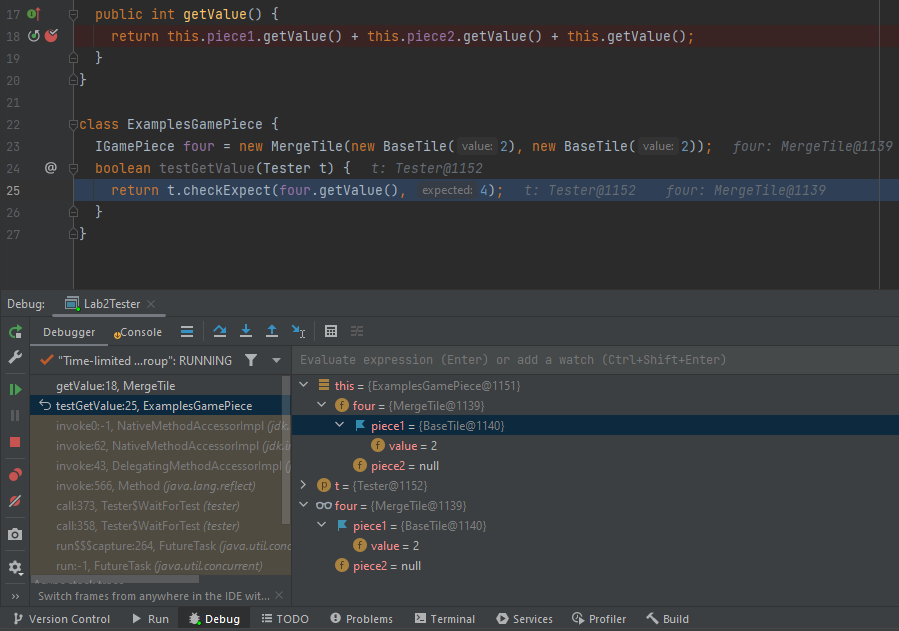The height and width of the screenshot is (631, 899).
Task: Switch to the Console tab
Action: [x=138, y=332]
